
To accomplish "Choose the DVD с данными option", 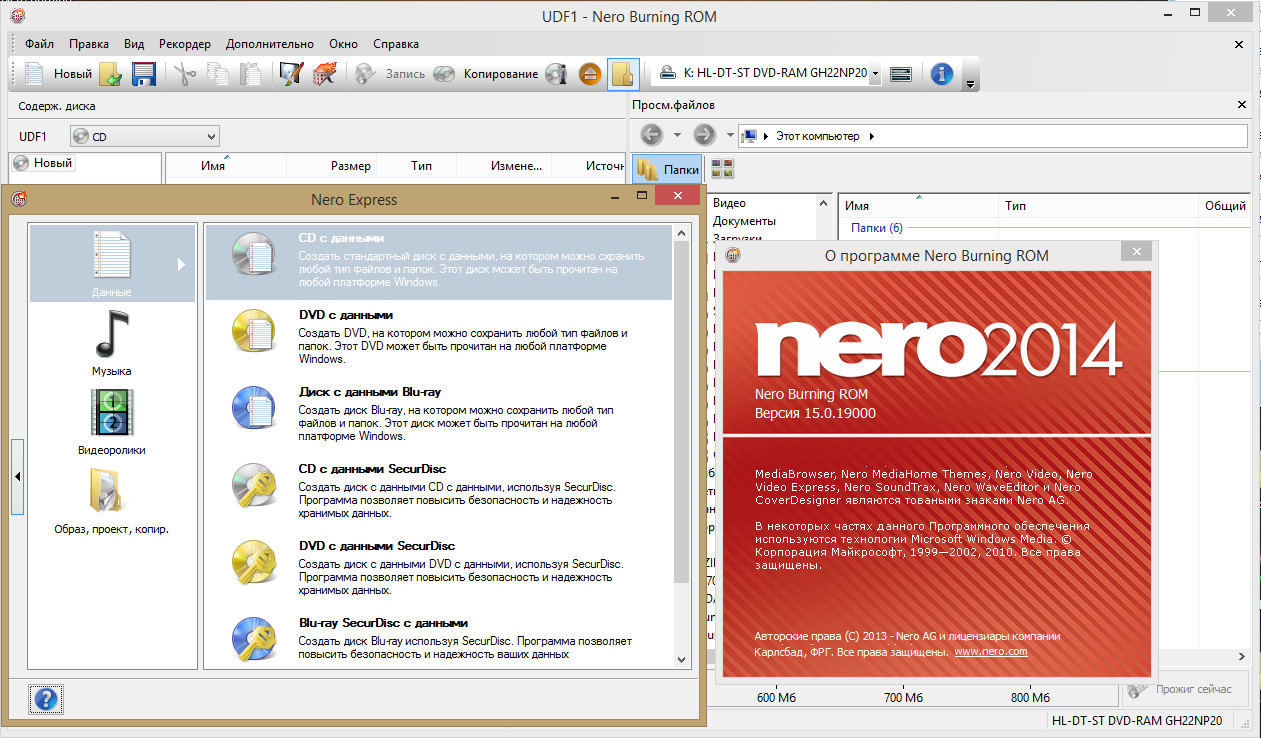I will 438,338.
